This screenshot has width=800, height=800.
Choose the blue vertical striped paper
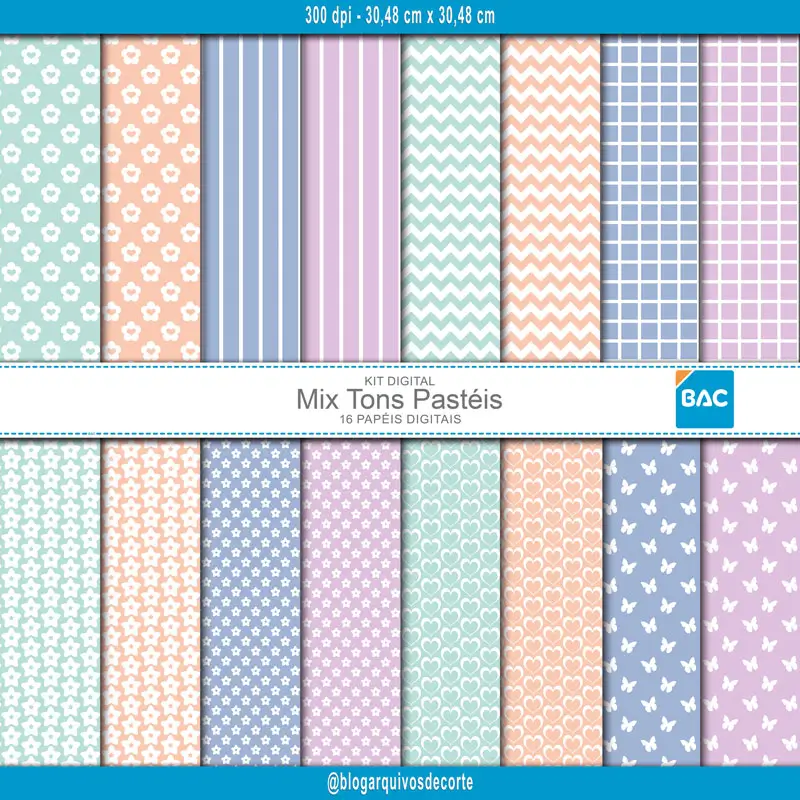tap(251, 198)
